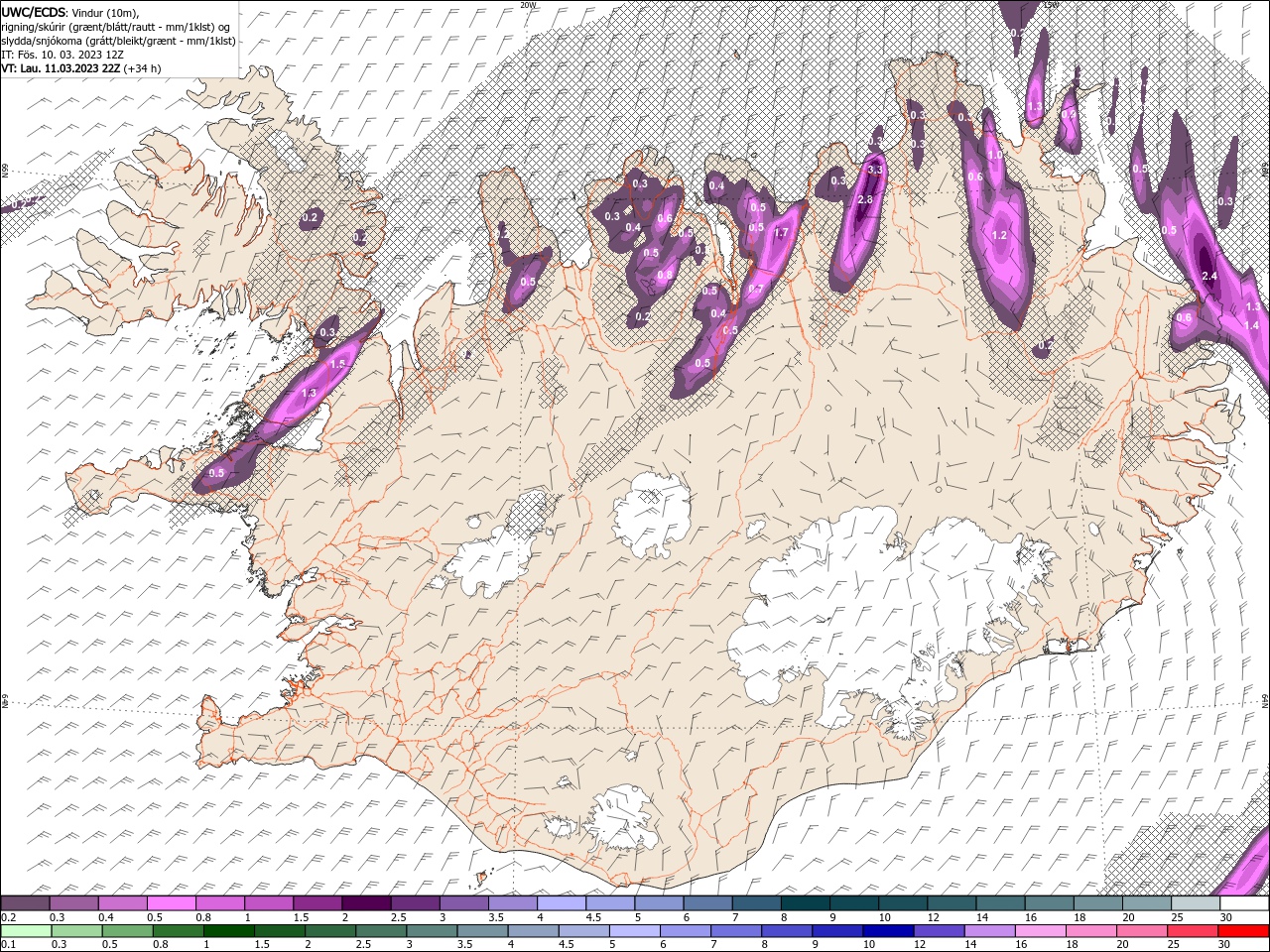
Task: Select the light gray 25 swatch in upper scale
Action: pos(1196,903)
